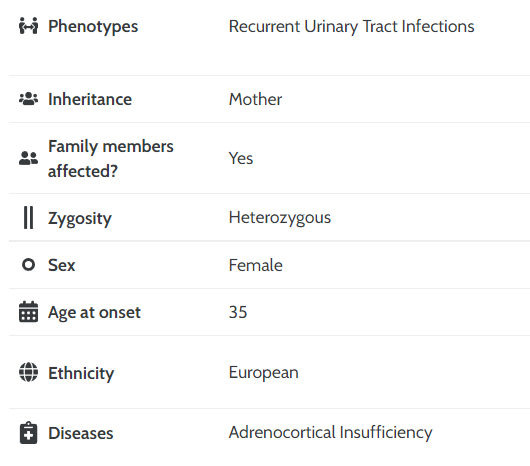
Task: Click the Female sex value
Action: 256,265
